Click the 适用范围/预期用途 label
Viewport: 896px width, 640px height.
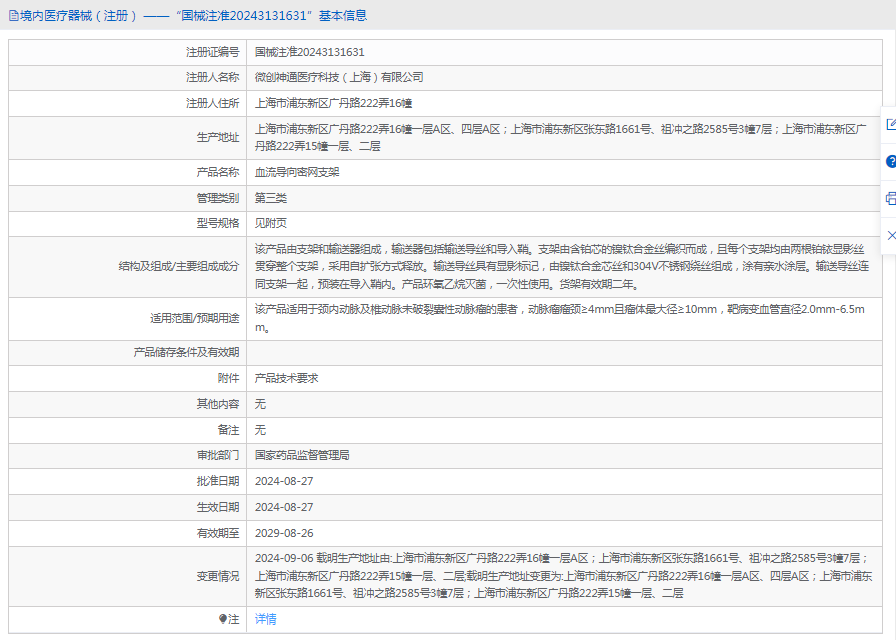(194, 318)
